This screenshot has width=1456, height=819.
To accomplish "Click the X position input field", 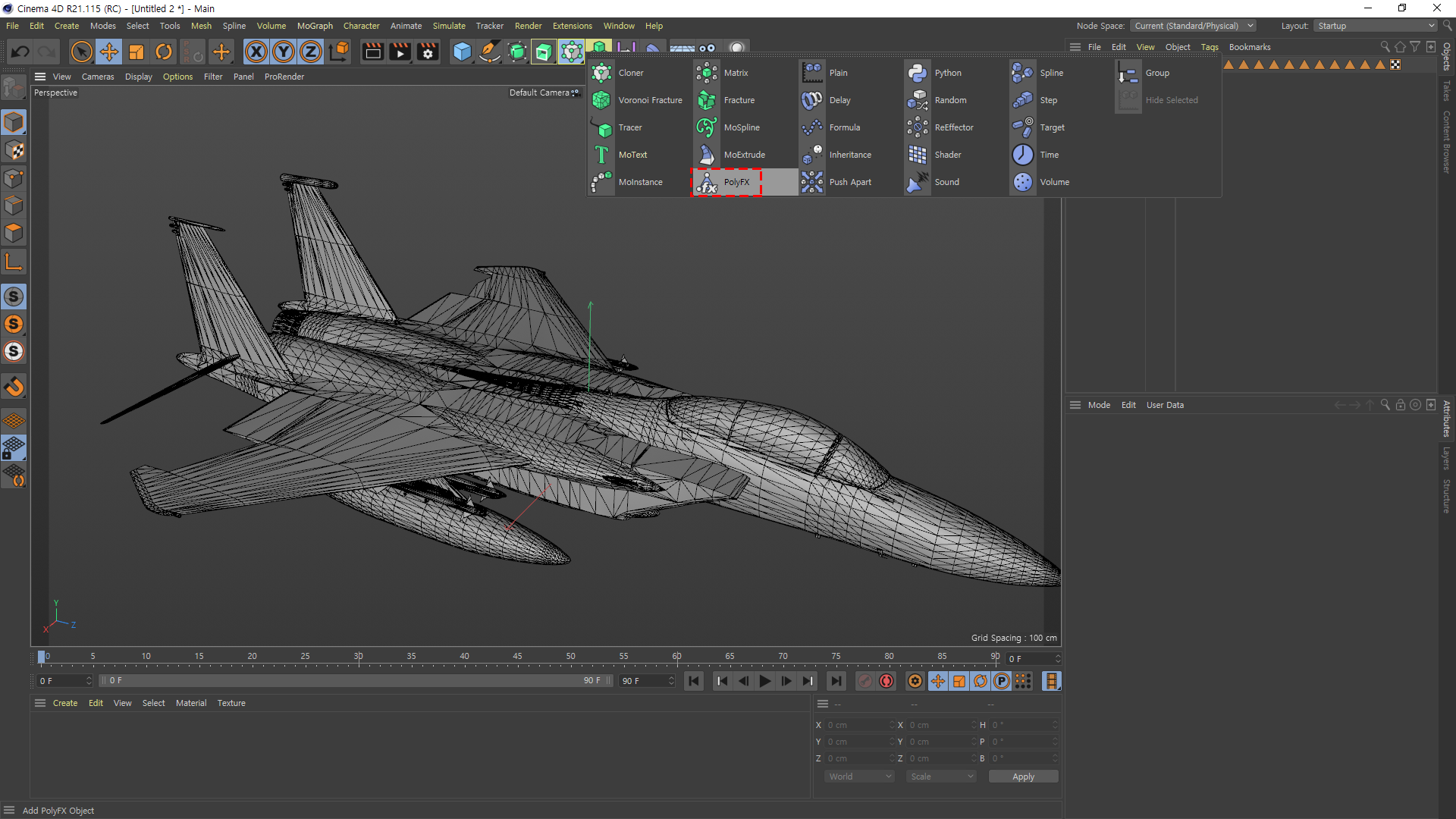I will click(x=861, y=725).
